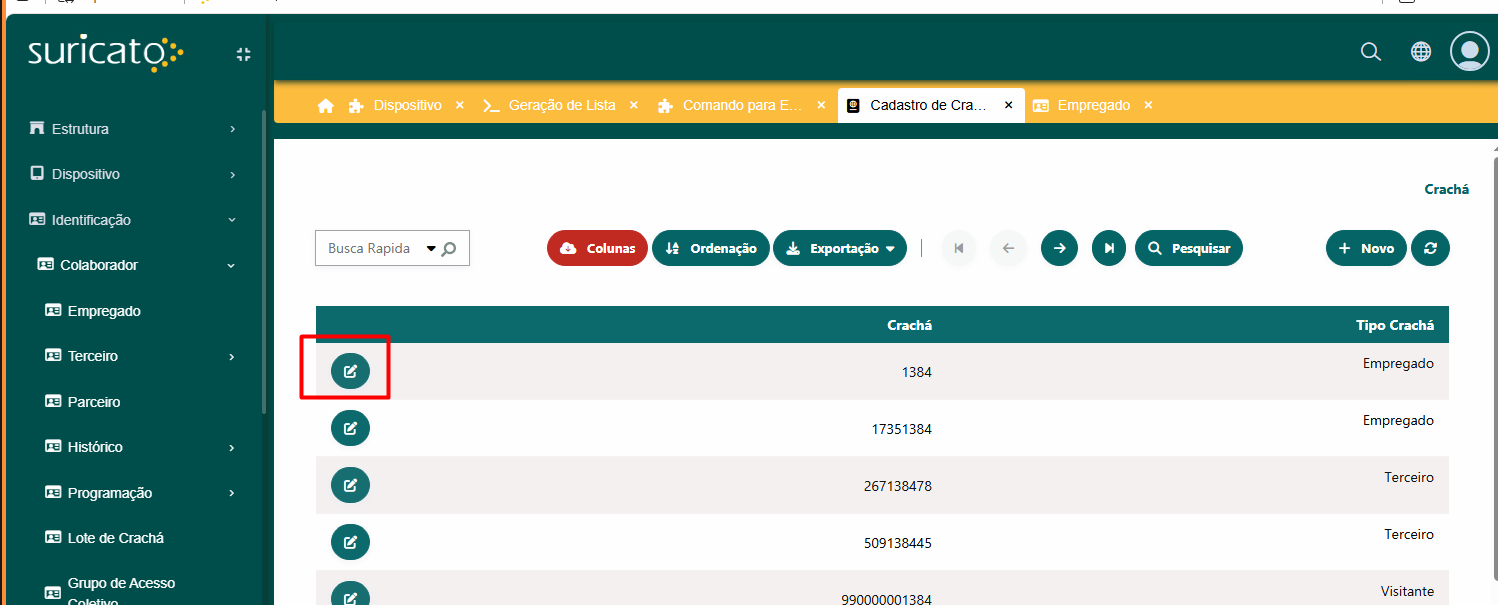Jump to the last page of records
Viewport: 1498px width, 605px height.
[x=1109, y=248]
